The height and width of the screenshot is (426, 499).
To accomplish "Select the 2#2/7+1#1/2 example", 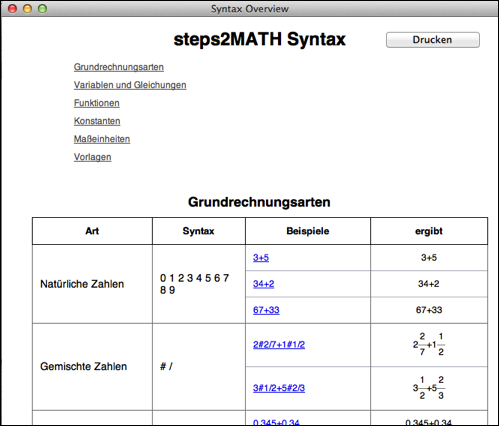I will [x=279, y=344].
